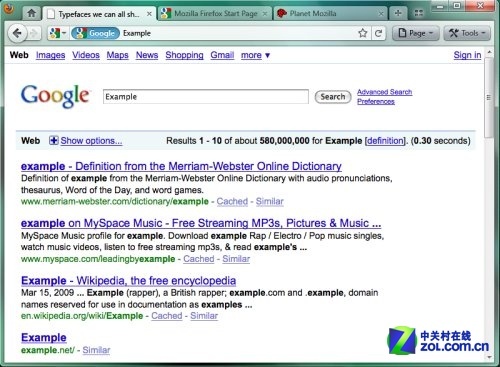This screenshot has width=500, height=367.
Task: Open Similar link for example.net result
Action: pyautogui.click(x=96, y=350)
